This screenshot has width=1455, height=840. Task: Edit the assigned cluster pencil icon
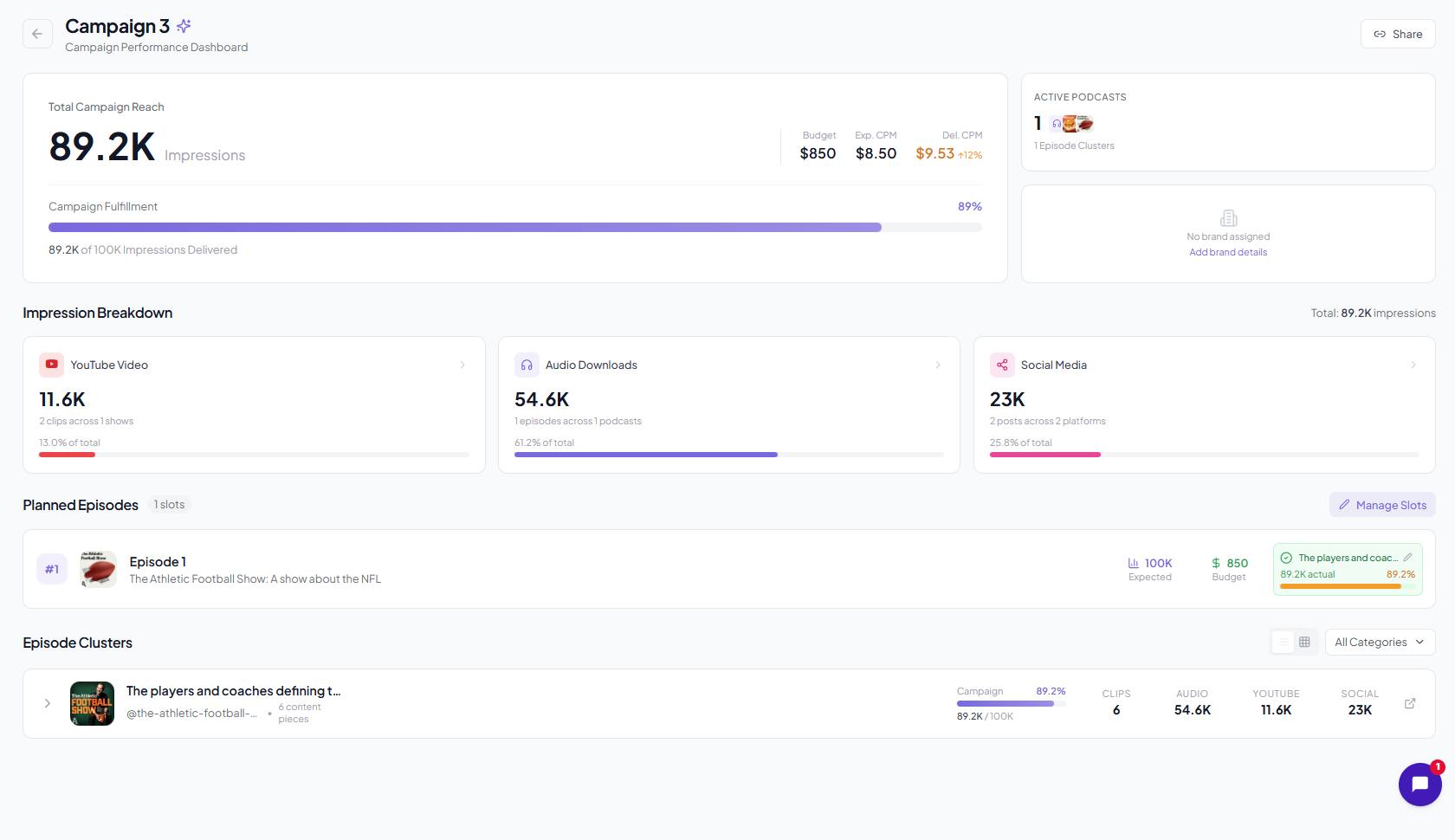(x=1407, y=558)
